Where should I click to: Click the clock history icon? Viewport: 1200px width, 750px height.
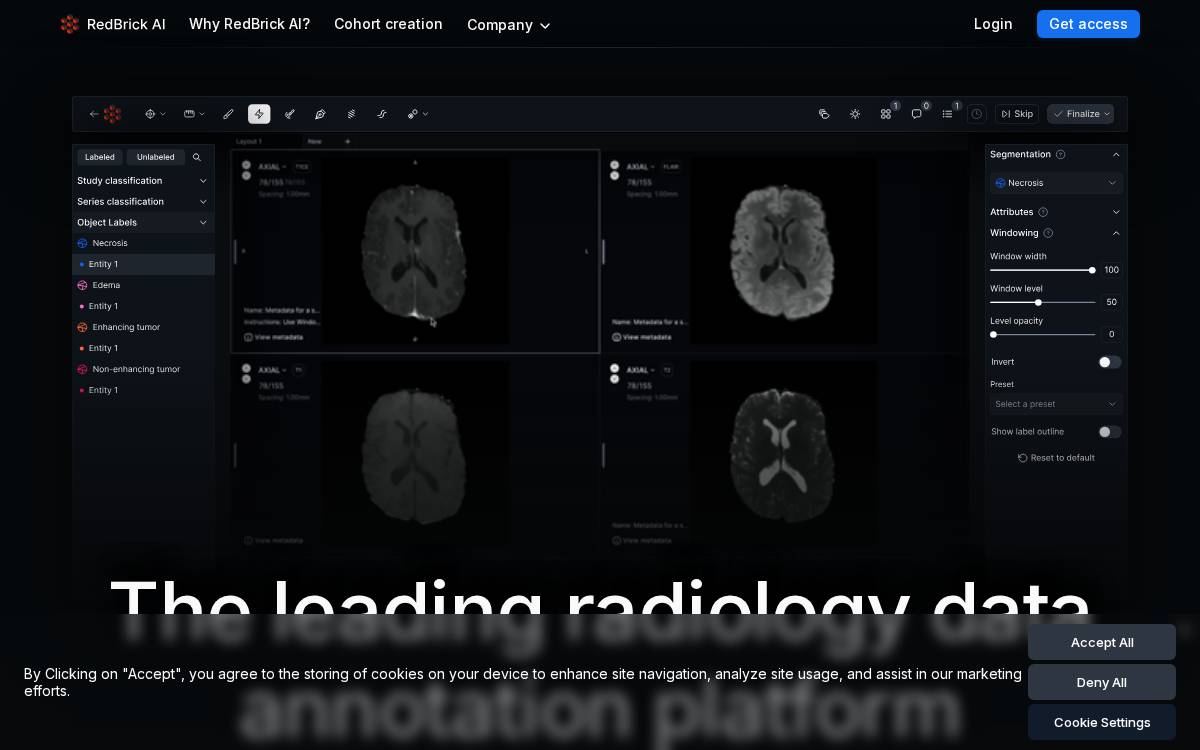click(977, 114)
